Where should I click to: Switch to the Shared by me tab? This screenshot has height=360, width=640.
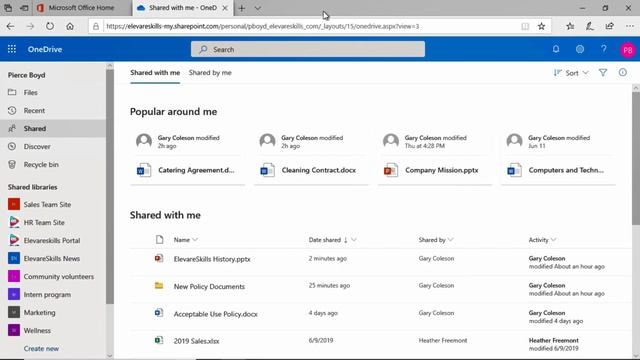pos(210,73)
